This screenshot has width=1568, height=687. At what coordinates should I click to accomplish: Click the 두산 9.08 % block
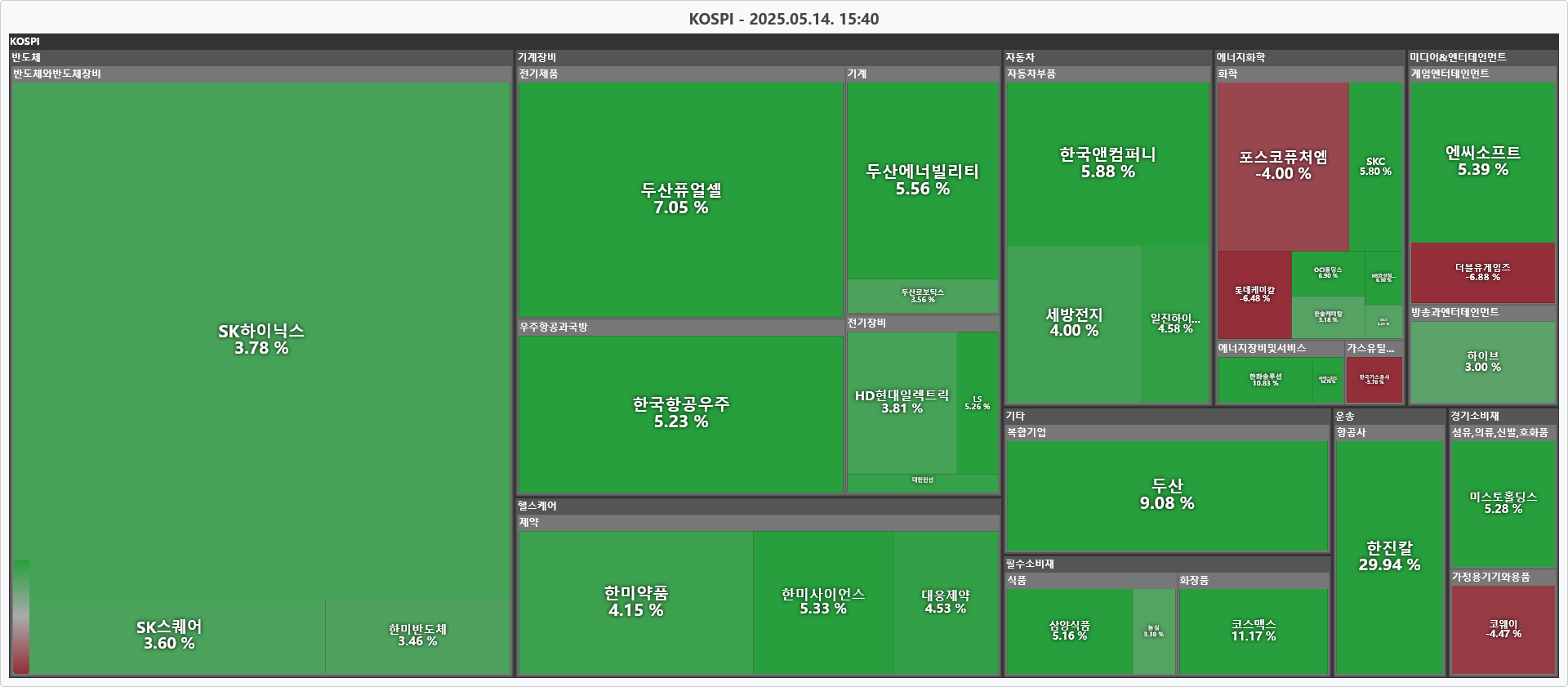click(1167, 495)
